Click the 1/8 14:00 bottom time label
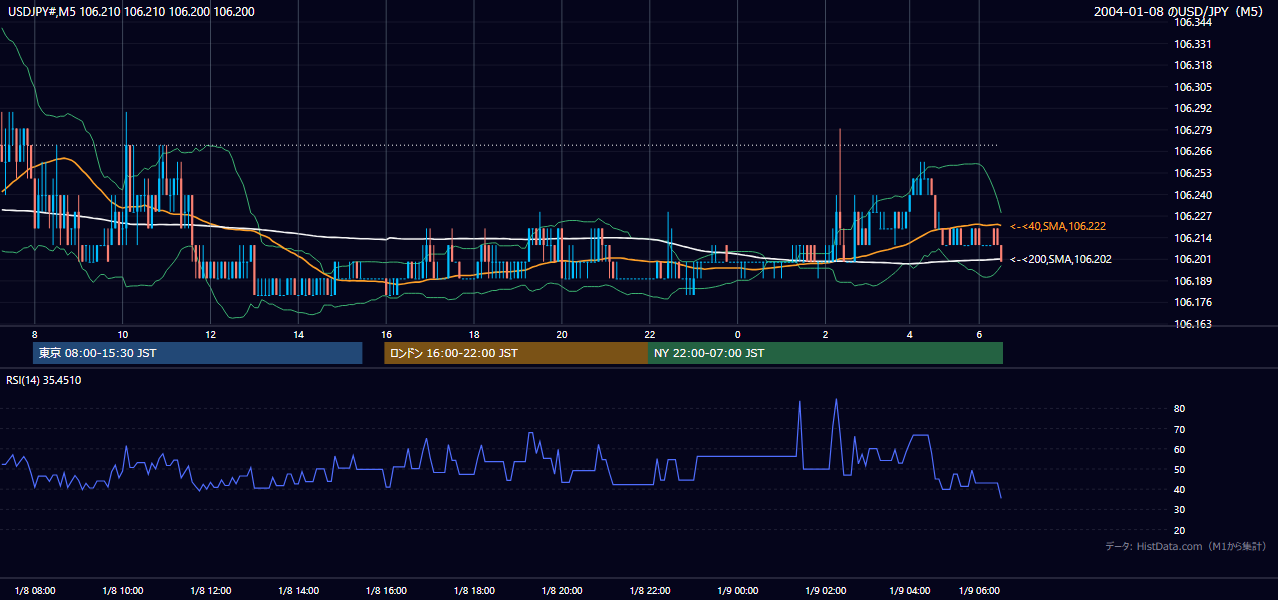 tap(298, 591)
